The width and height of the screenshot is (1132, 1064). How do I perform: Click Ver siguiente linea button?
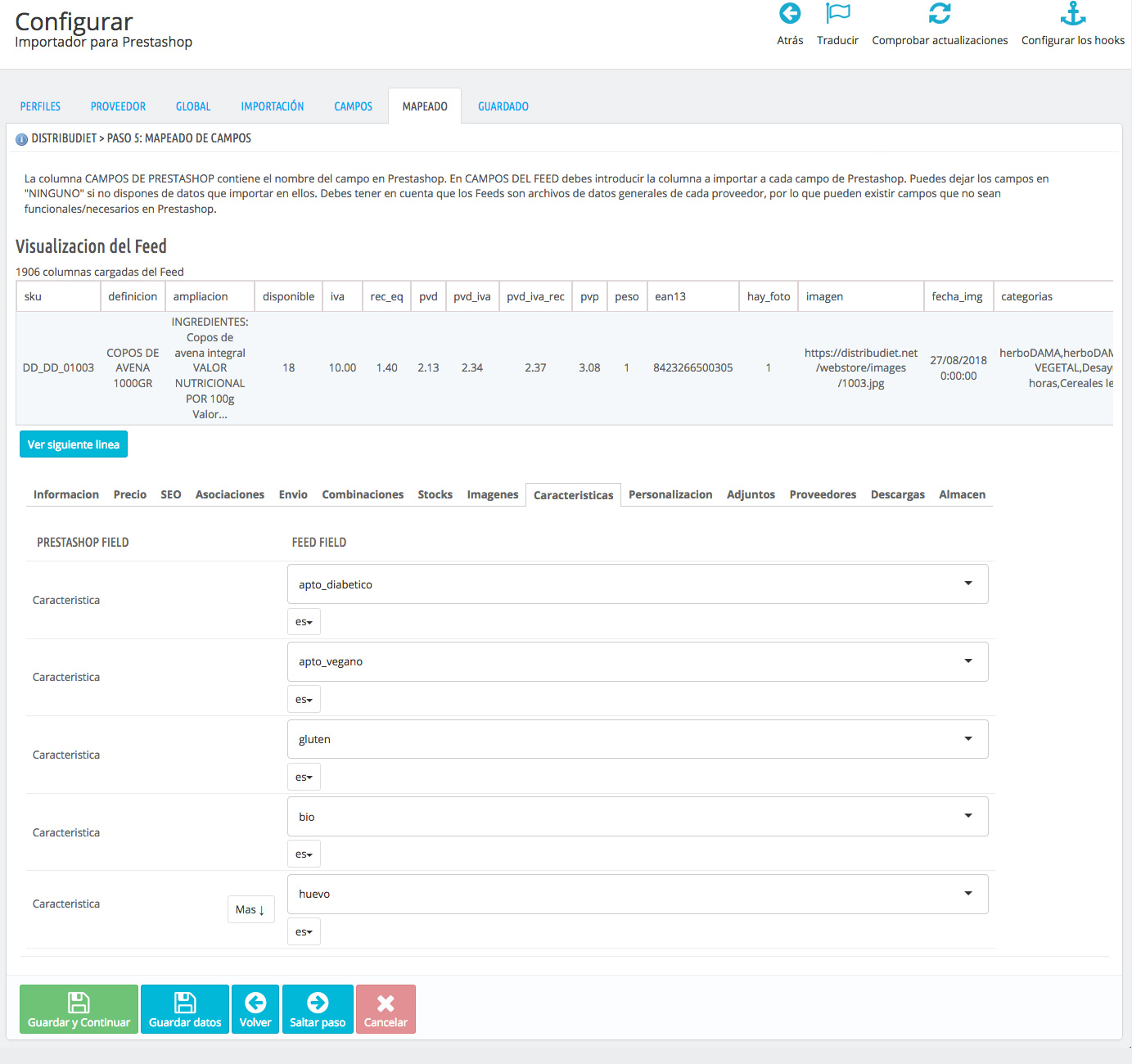tap(74, 444)
